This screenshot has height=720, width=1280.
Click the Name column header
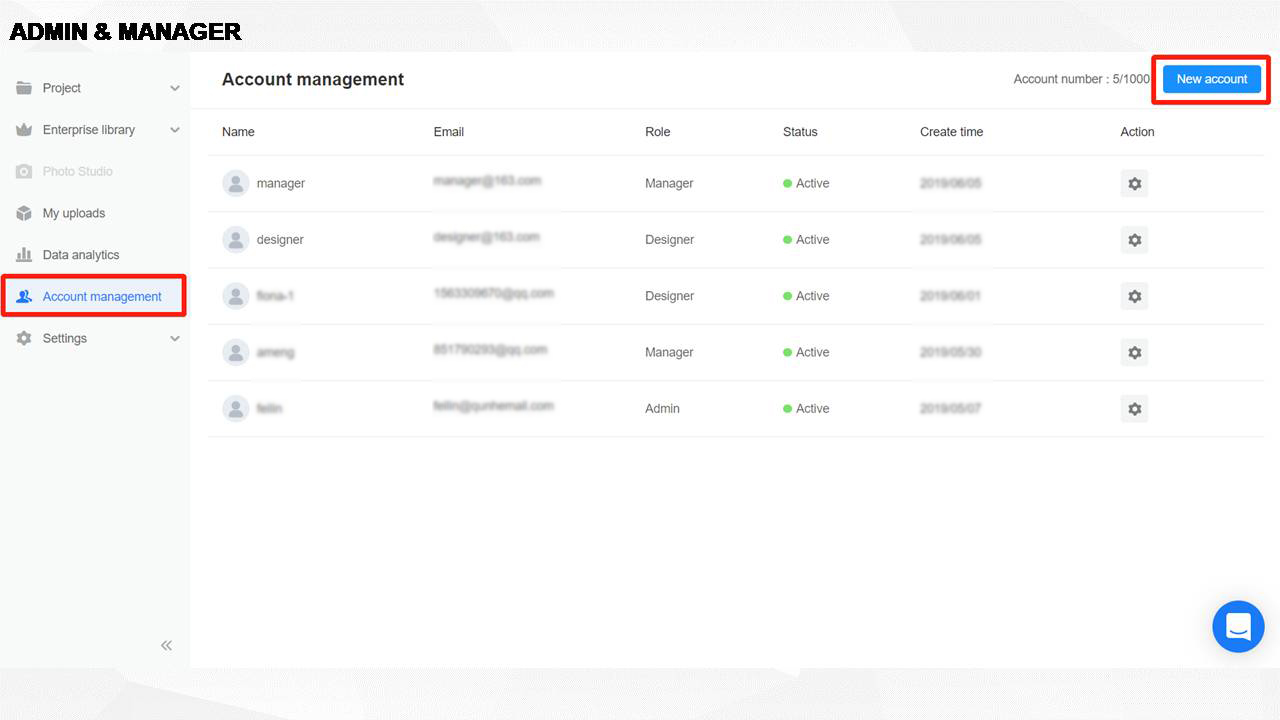238,132
